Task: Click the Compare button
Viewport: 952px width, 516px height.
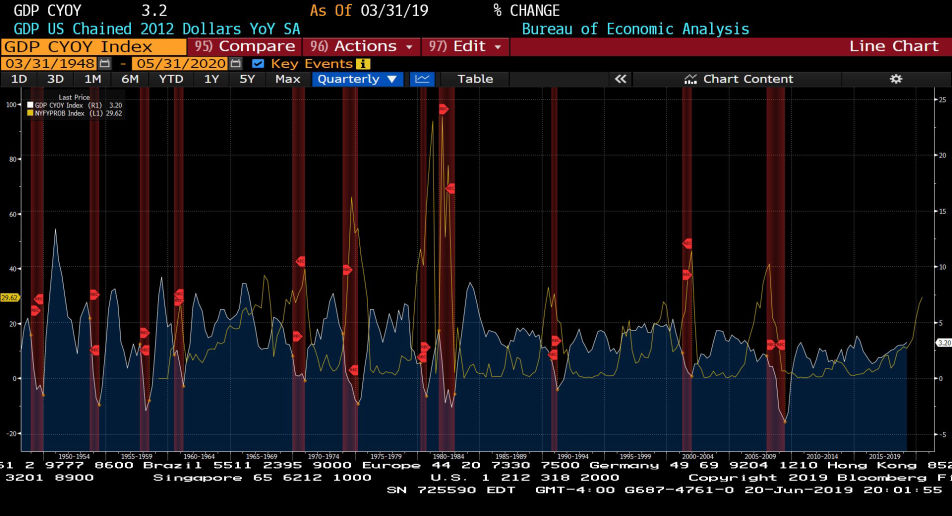Action: click(x=244, y=47)
